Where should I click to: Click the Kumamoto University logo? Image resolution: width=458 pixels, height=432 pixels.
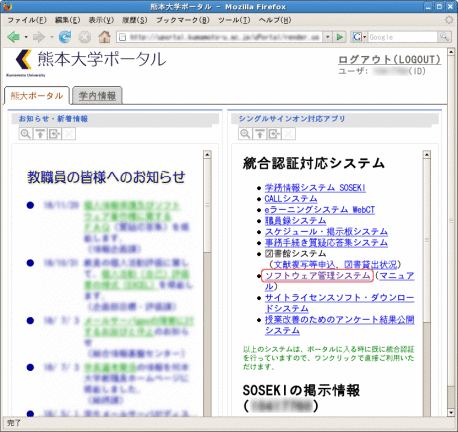pos(24,63)
